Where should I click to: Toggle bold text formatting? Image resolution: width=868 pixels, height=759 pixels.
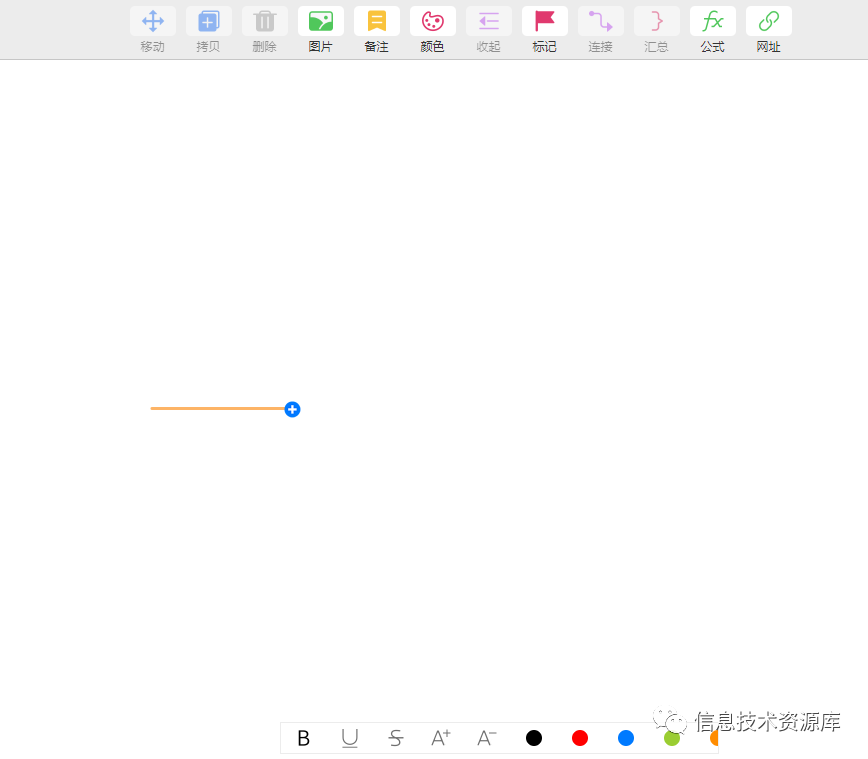[x=304, y=738]
